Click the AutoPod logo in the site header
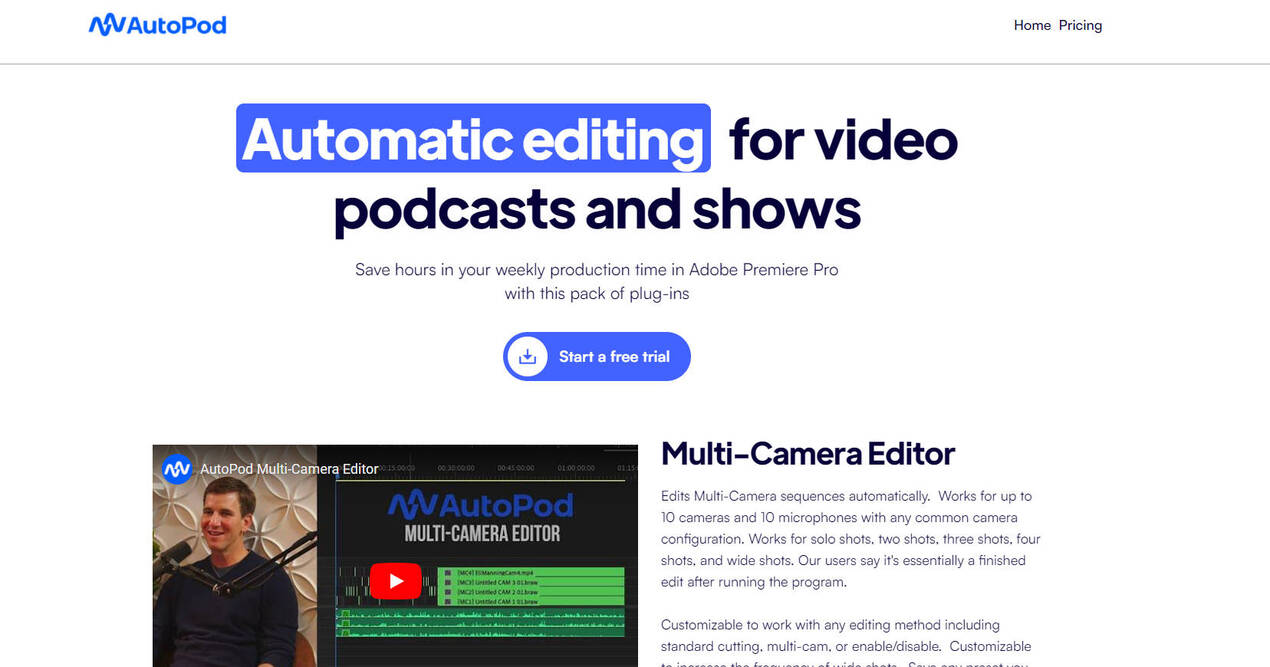 point(157,25)
